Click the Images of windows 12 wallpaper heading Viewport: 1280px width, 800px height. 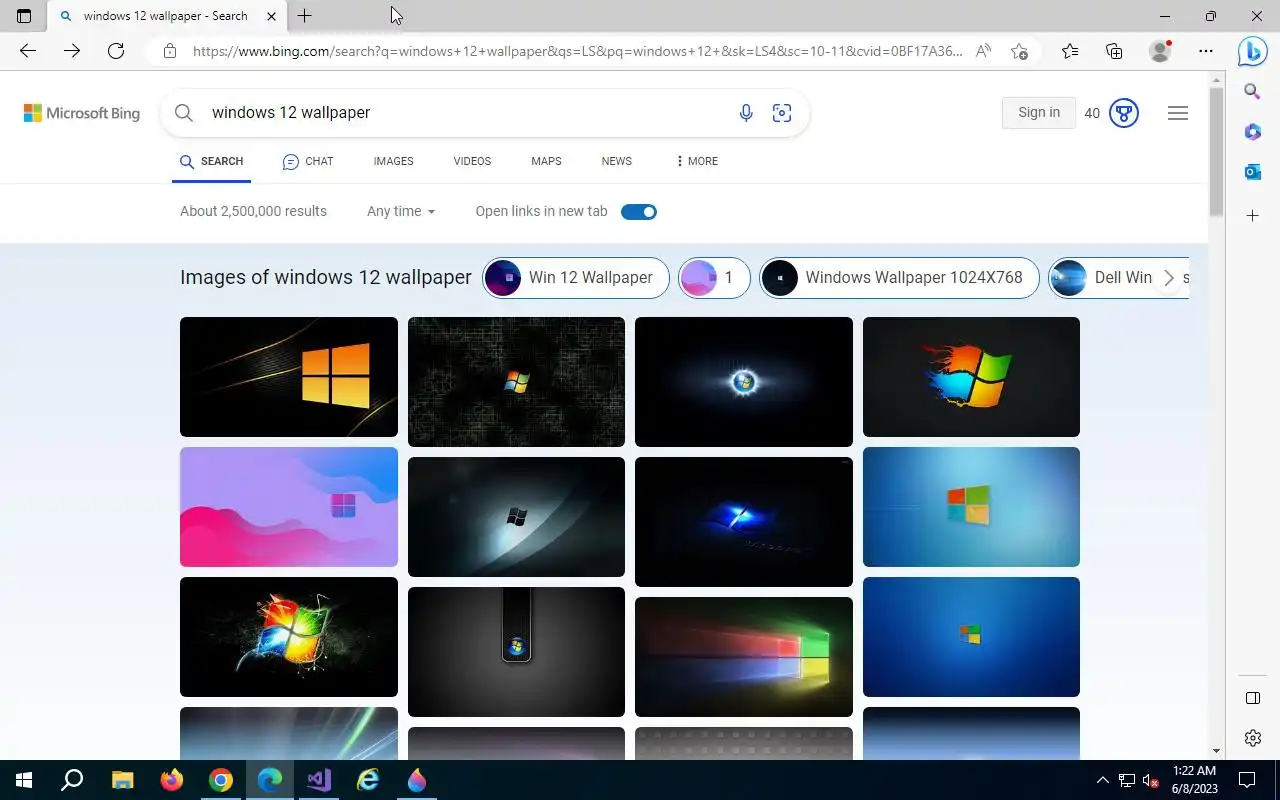point(326,277)
